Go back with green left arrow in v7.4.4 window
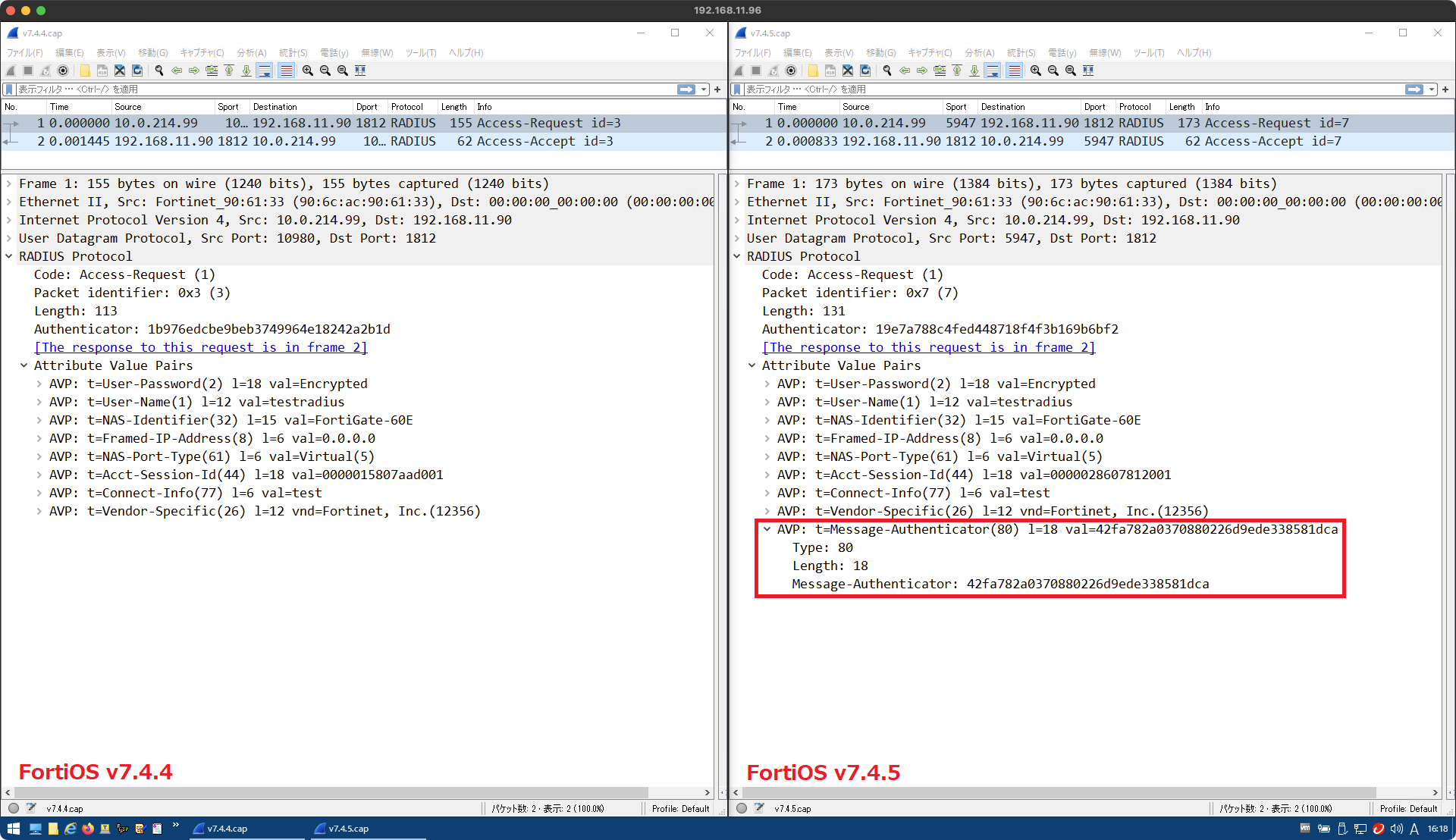 click(177, 71)
